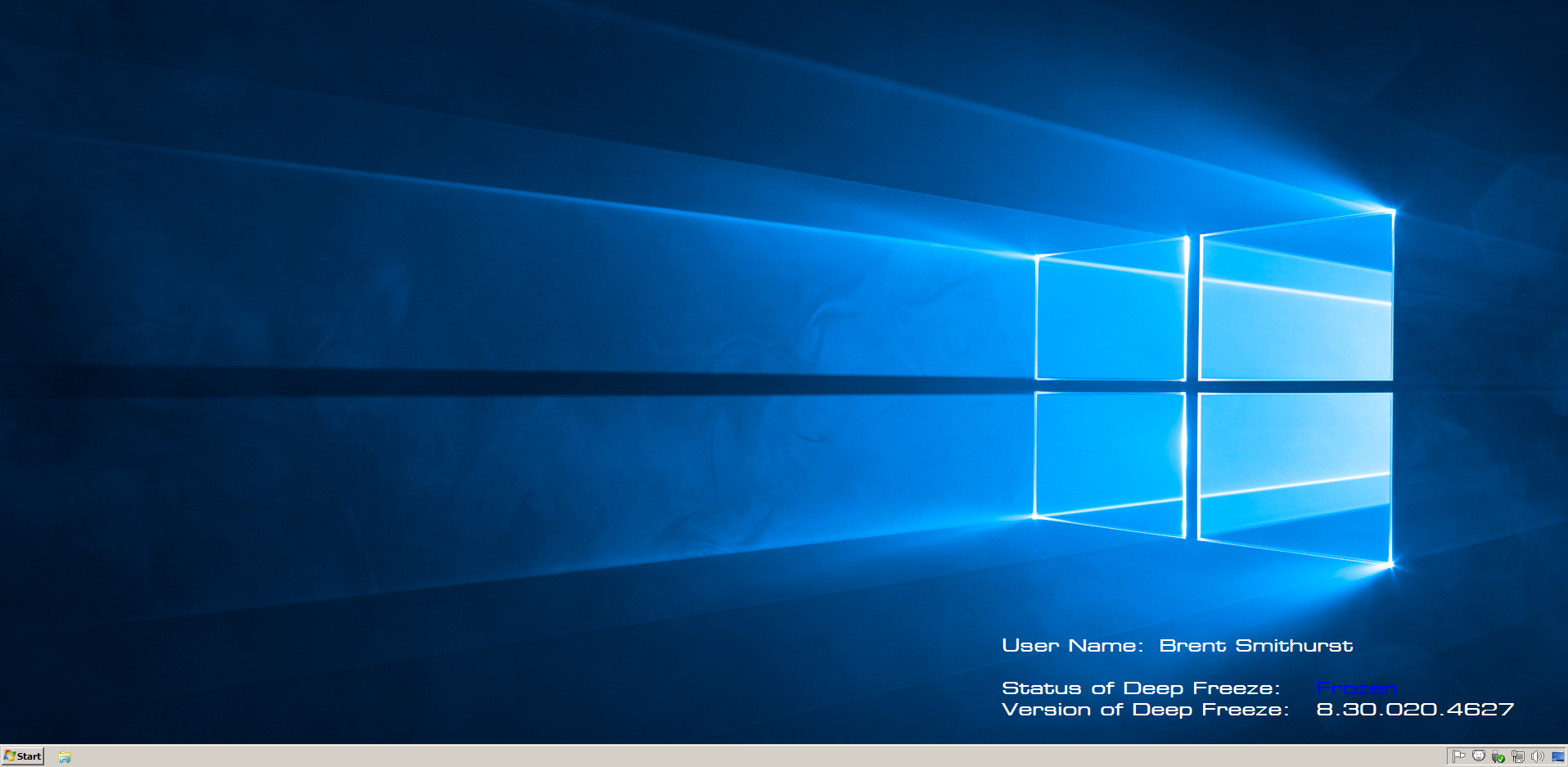Click the blue "Frozen" status text

pyautogui.click(x=1355, y=688)
